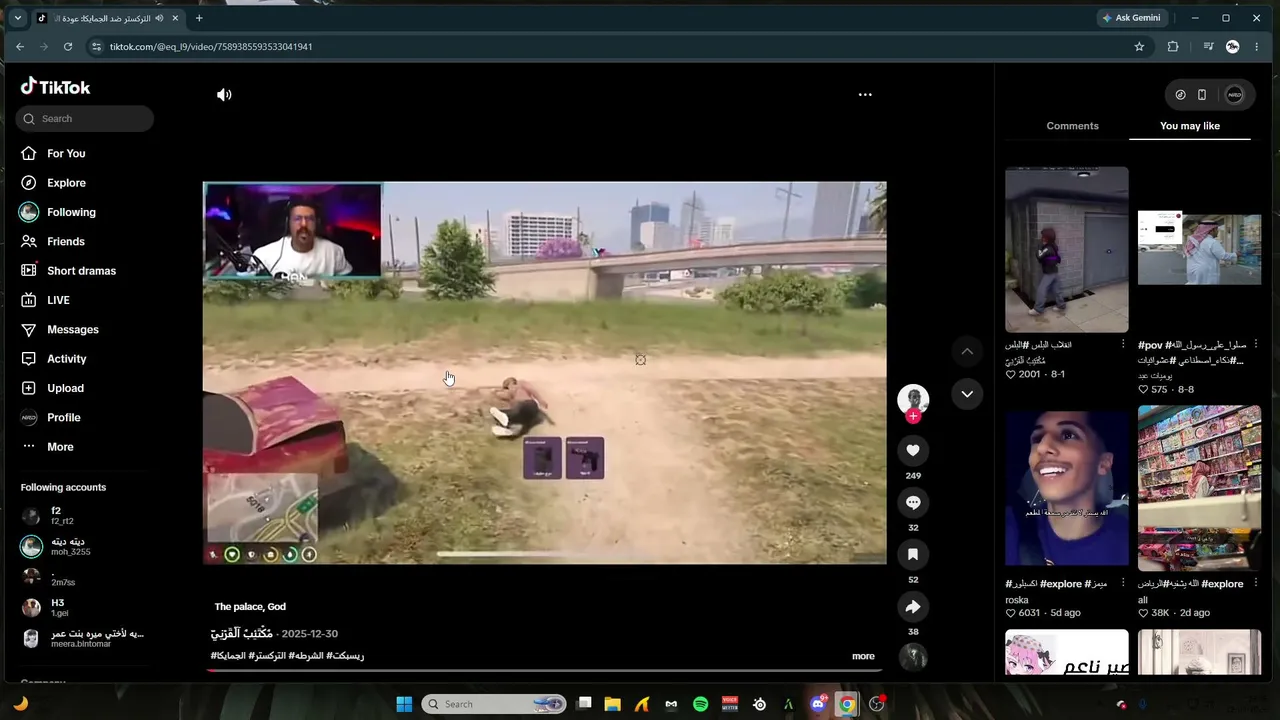Switch to the Comments tab

(1072, 126)
